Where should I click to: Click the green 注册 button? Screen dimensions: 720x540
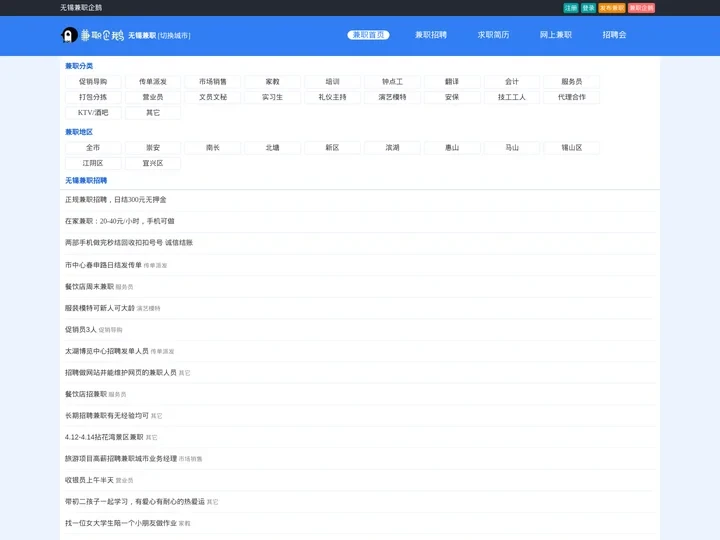(571, 8)
